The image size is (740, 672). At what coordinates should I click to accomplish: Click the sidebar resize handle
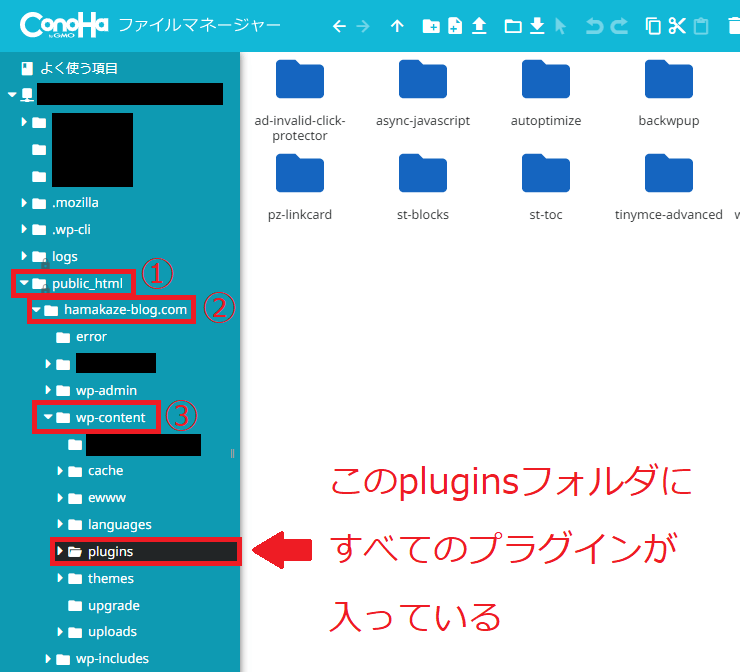click(232, 454)
